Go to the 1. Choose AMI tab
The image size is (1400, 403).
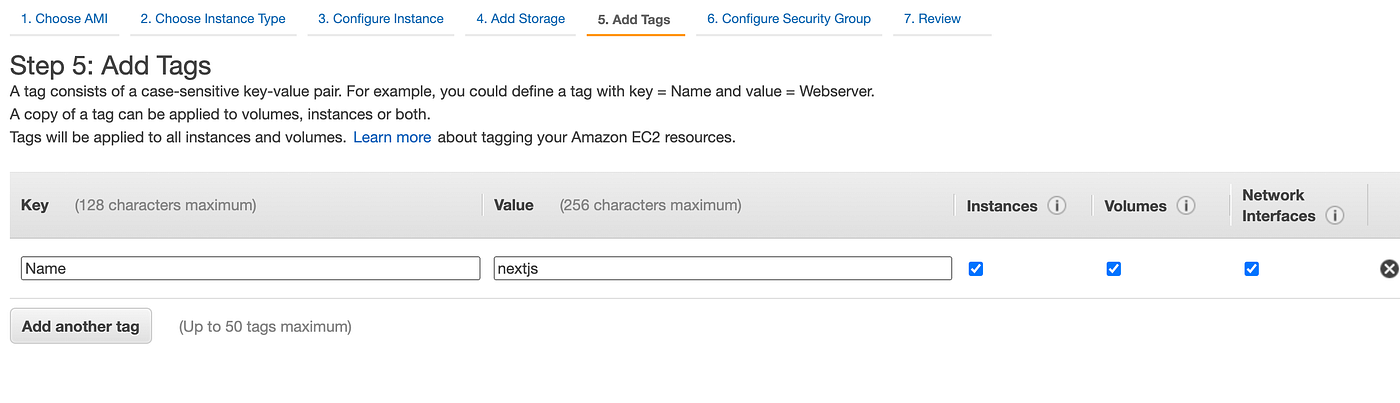tap(64, 19)
